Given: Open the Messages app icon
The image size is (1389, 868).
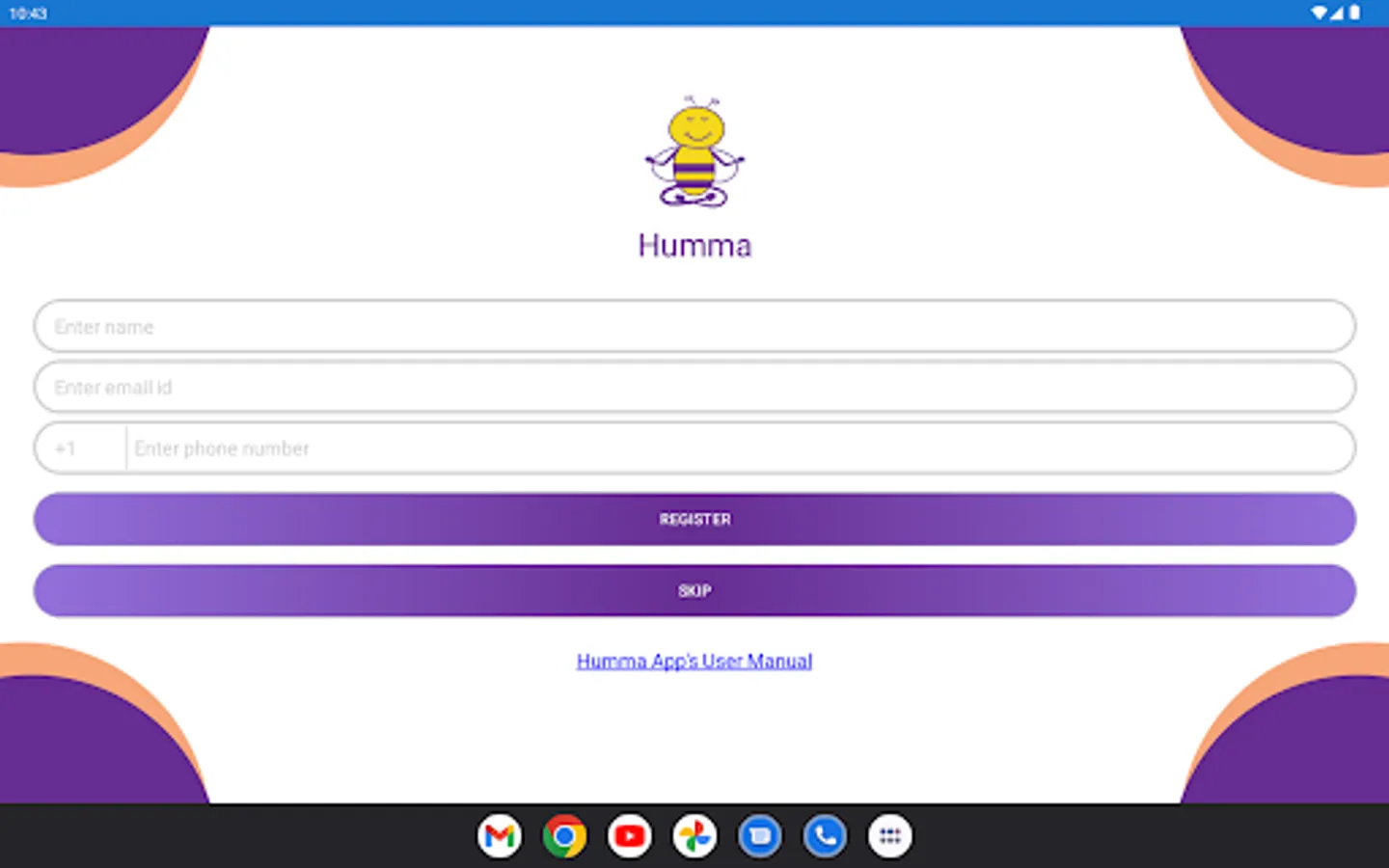Looking at the screenshot, I should 760,836.
